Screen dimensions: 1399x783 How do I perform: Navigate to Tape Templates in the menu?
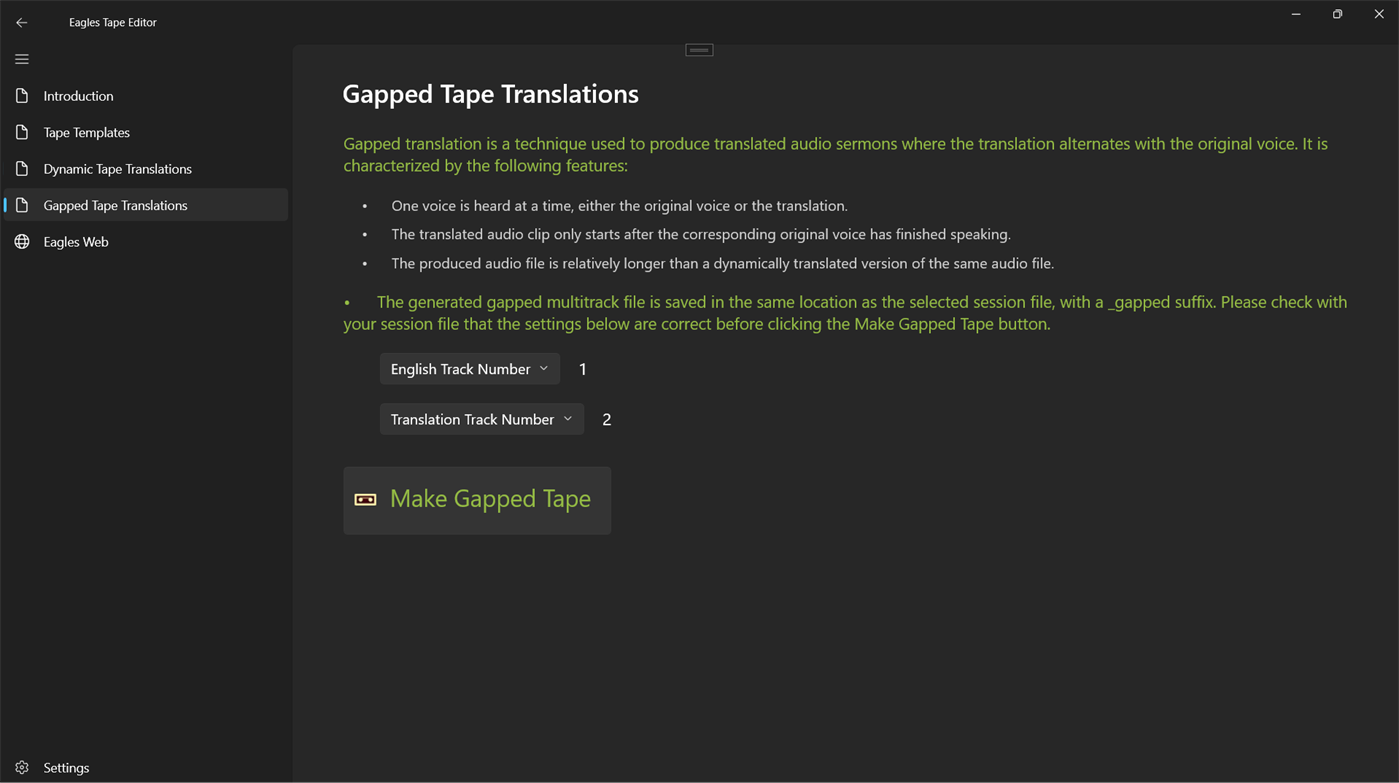click(x=86, y=132)
